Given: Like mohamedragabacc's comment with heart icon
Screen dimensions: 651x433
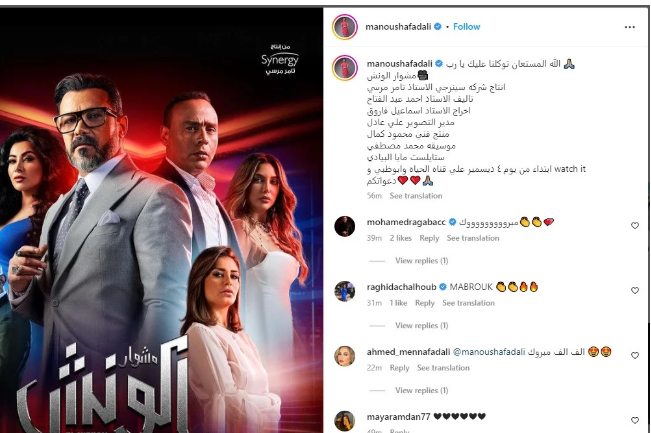Looking at the screenshot, I should pyautogui.click(x=634, y=225).
